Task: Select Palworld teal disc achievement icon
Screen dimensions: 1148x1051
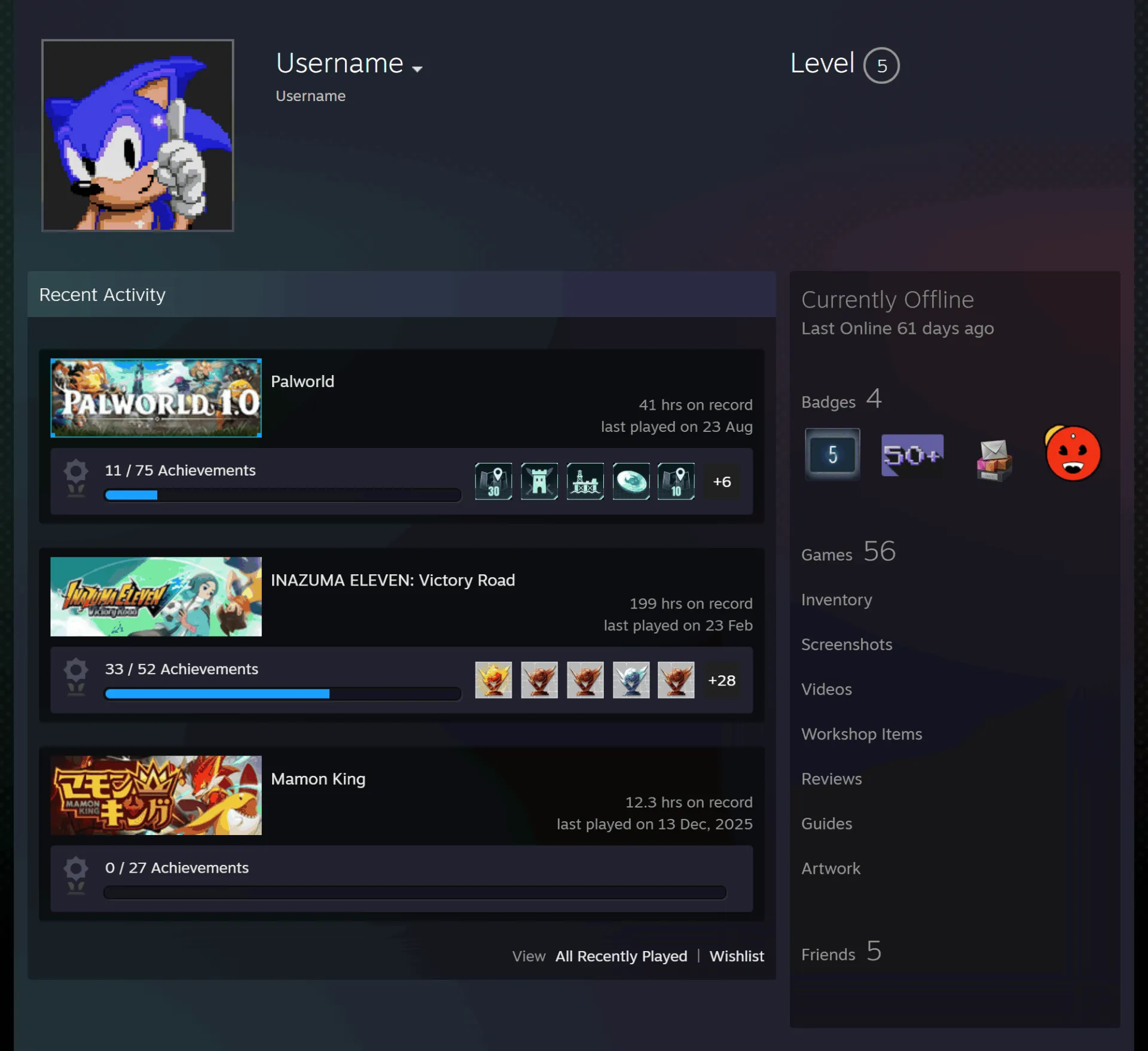Action: 631,481
